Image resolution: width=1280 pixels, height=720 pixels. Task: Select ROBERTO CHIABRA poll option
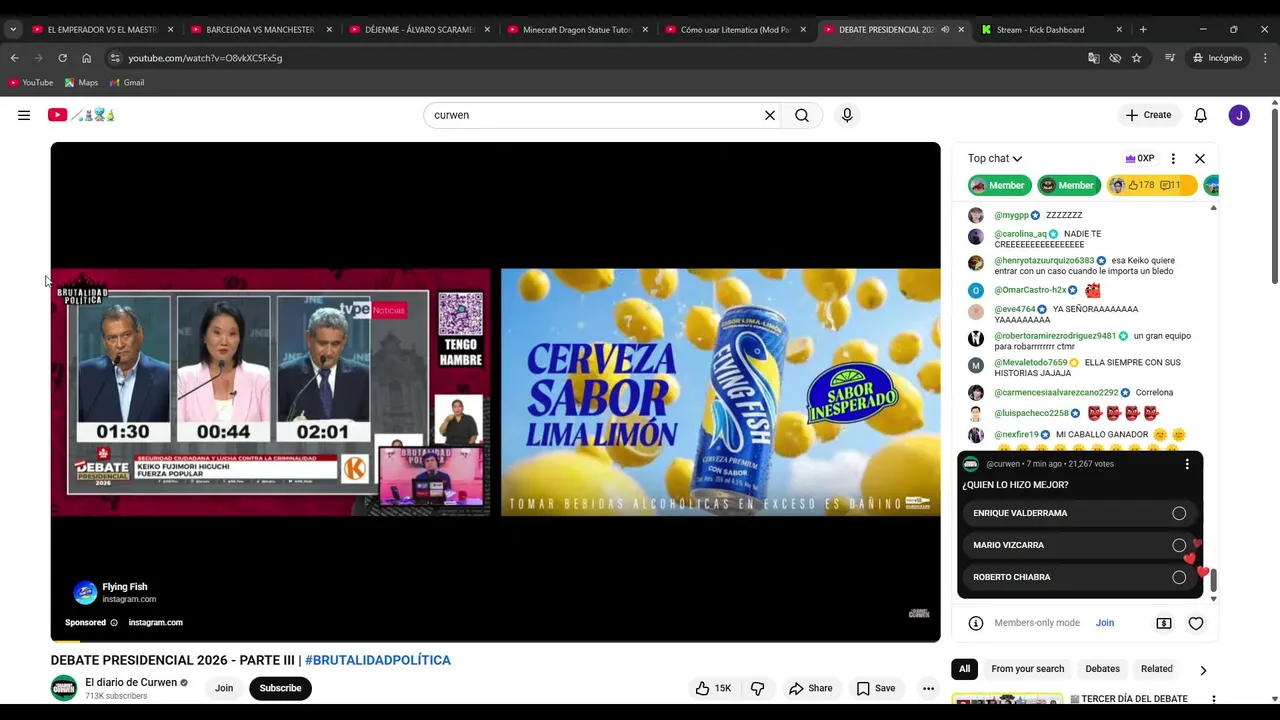pos(1080,577)
